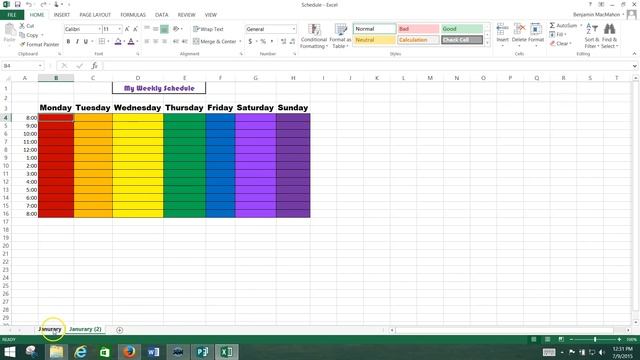Select column H header
The width and height of the screenshot is (640, 360).
point(293,78)
